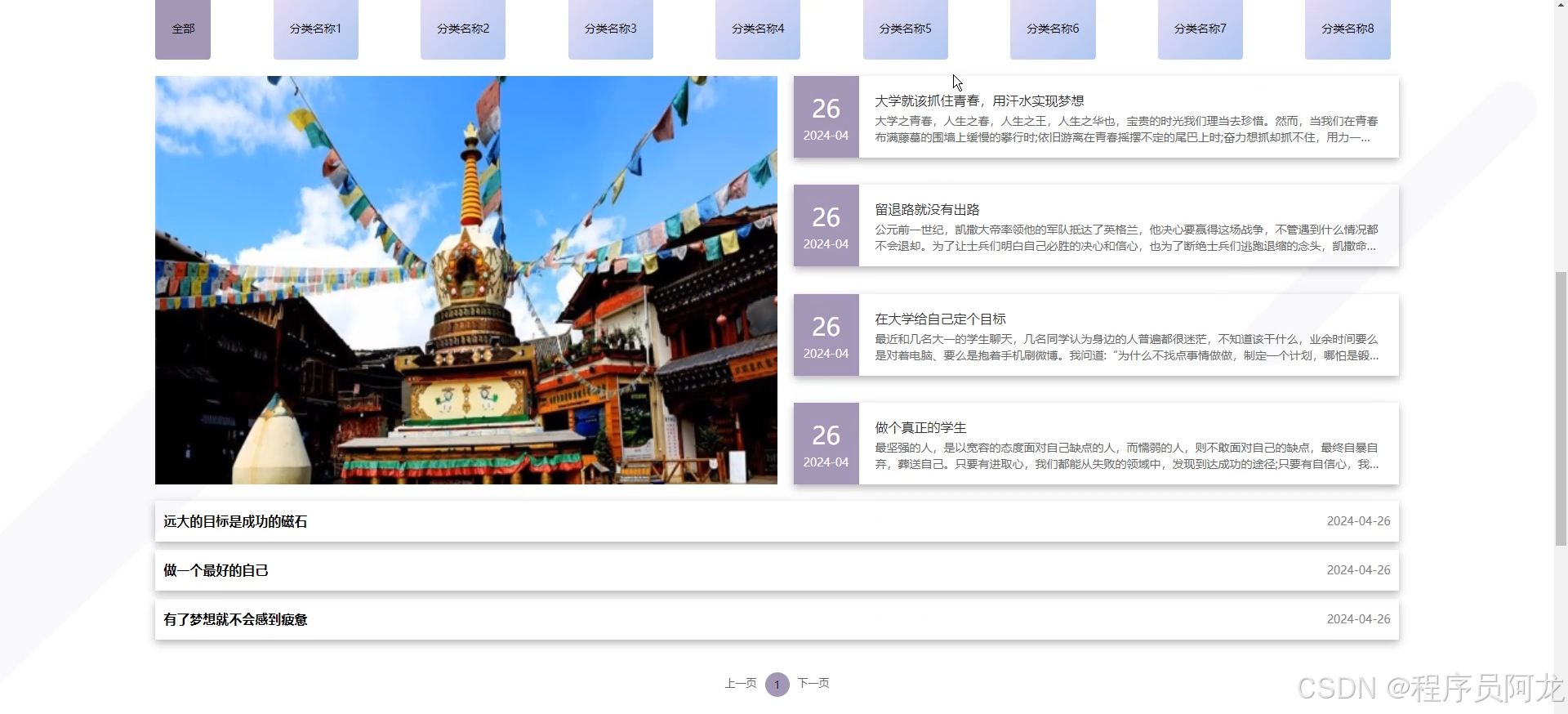Screen dimensions: 1568x714
Task: Choose 分类名称3 category tab
Action: (611, 29)
